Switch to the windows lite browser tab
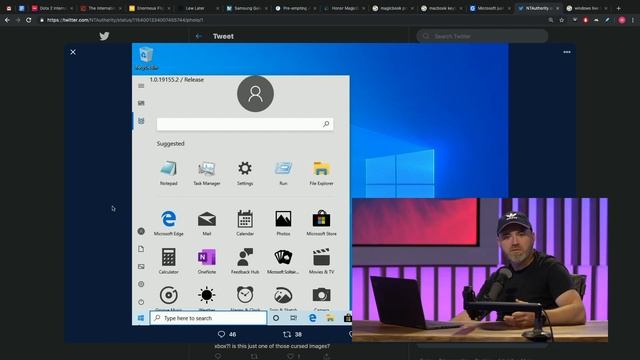 point(586,8)
